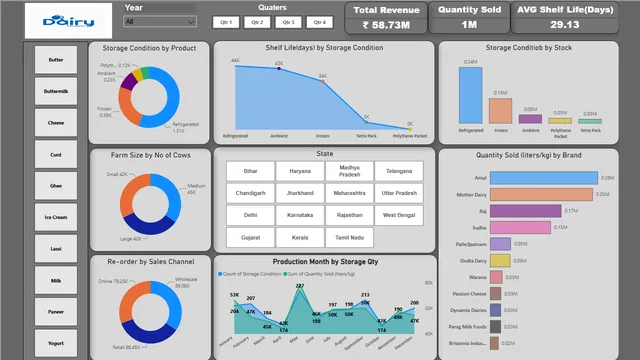Select Uttar Pradesh in State slicer
Screen dimensions: 640x360
399,193
